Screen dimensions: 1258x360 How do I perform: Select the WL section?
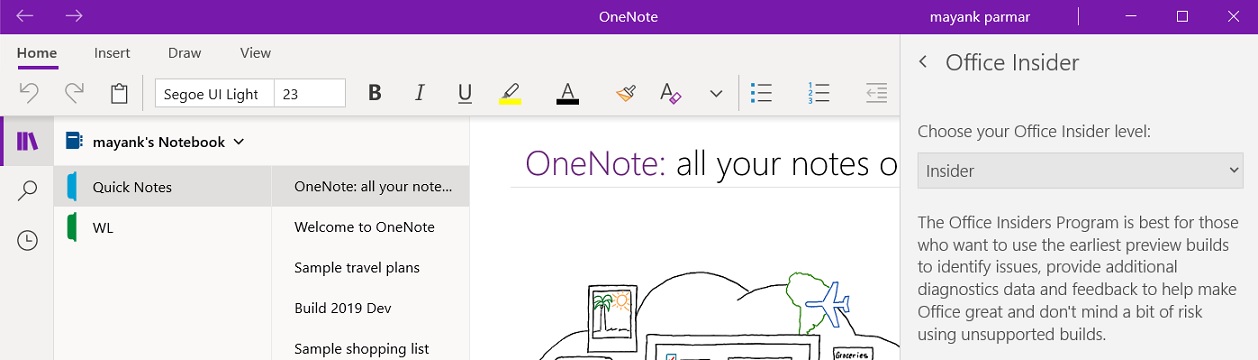tap(163, 227)
